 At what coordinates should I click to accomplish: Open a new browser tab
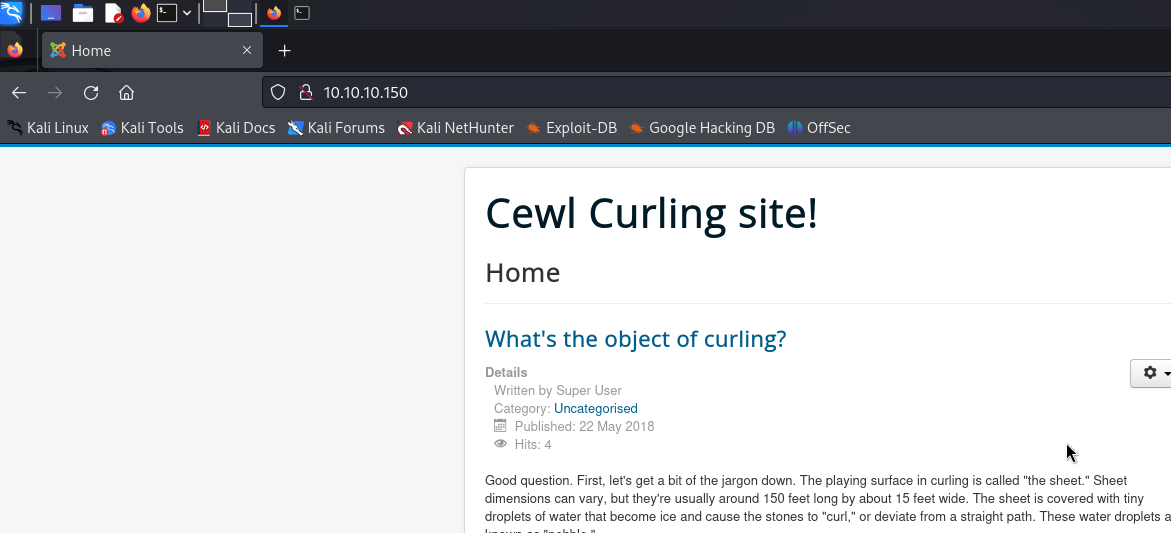[285, 50]
